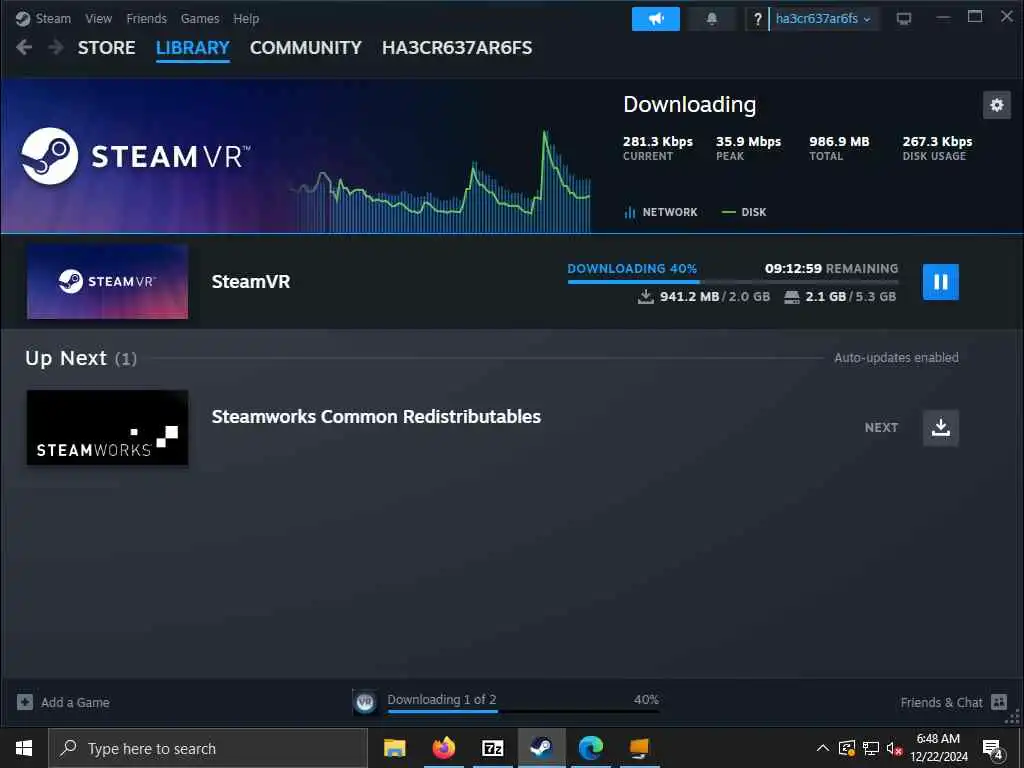
Task: Click the taskbar search box
Action: (208, 748)
